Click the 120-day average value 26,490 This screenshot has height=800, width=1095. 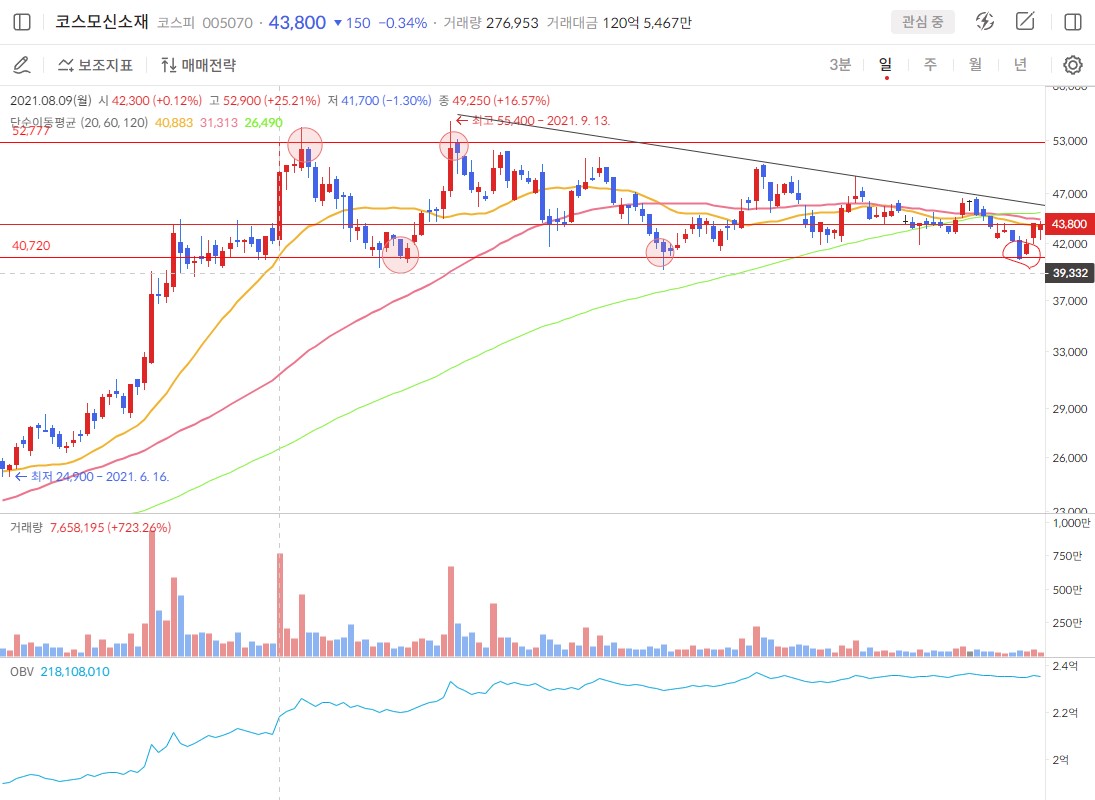click(x=264, y=123)
